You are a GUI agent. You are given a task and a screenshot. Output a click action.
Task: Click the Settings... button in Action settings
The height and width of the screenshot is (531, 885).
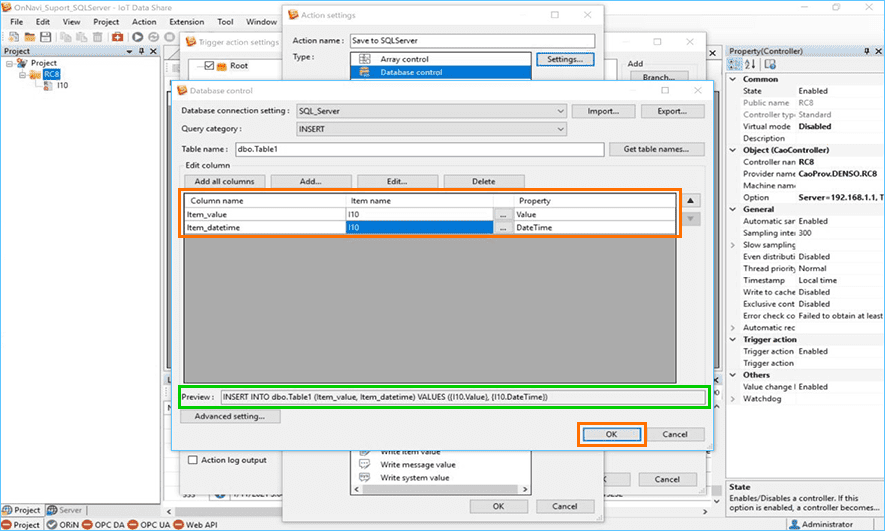point(565,59)
